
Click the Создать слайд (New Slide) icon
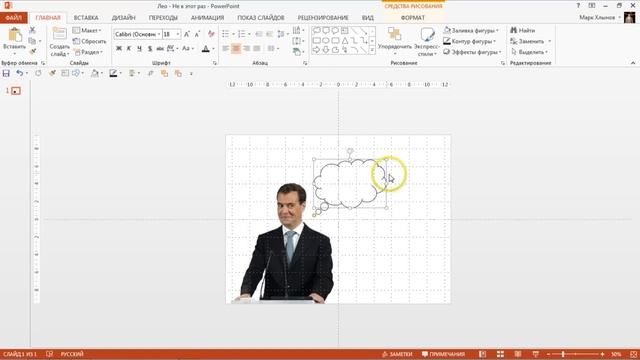(60, 34)
